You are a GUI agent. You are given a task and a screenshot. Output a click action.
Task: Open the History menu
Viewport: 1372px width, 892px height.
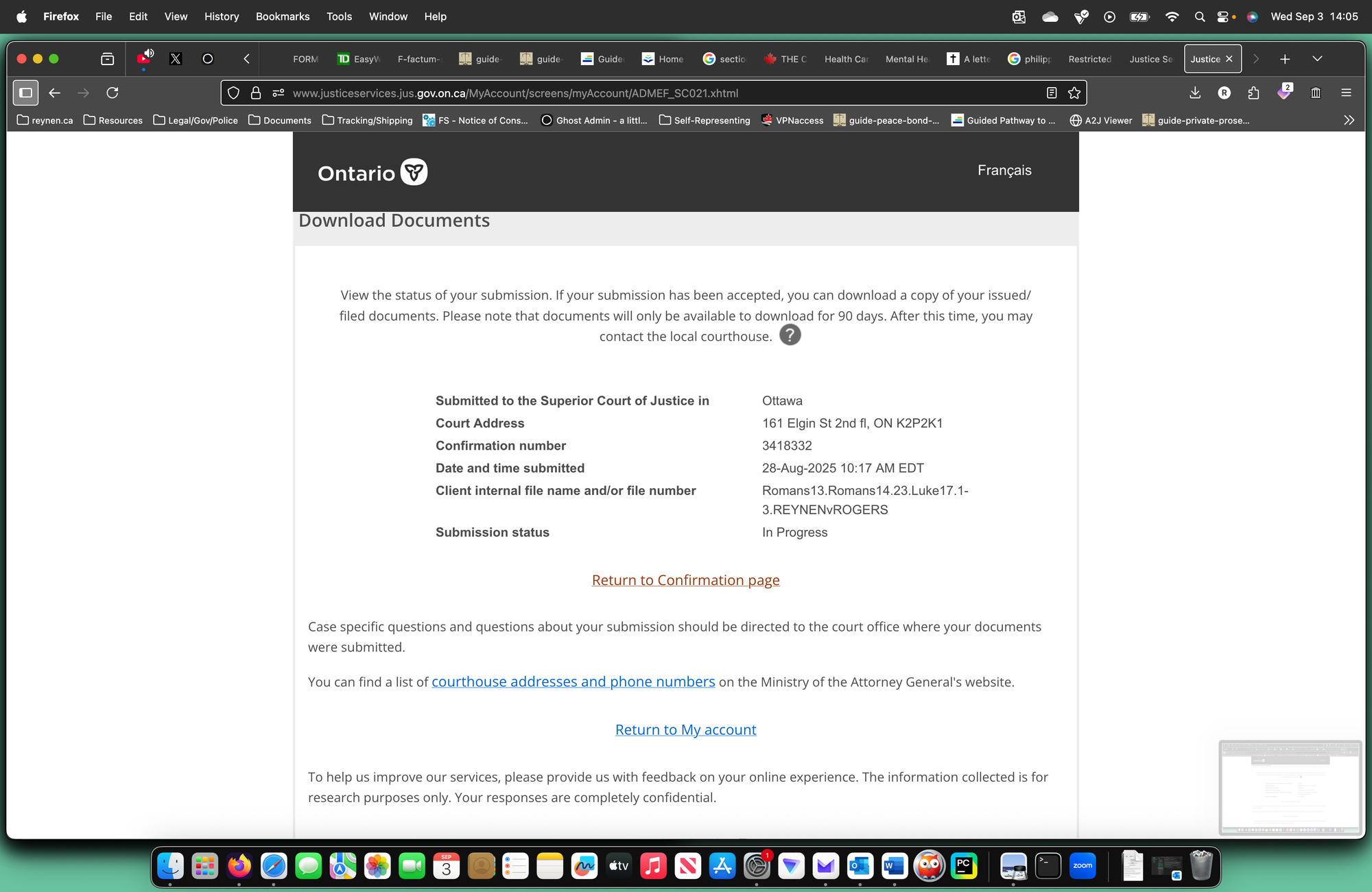click(222, 16)
